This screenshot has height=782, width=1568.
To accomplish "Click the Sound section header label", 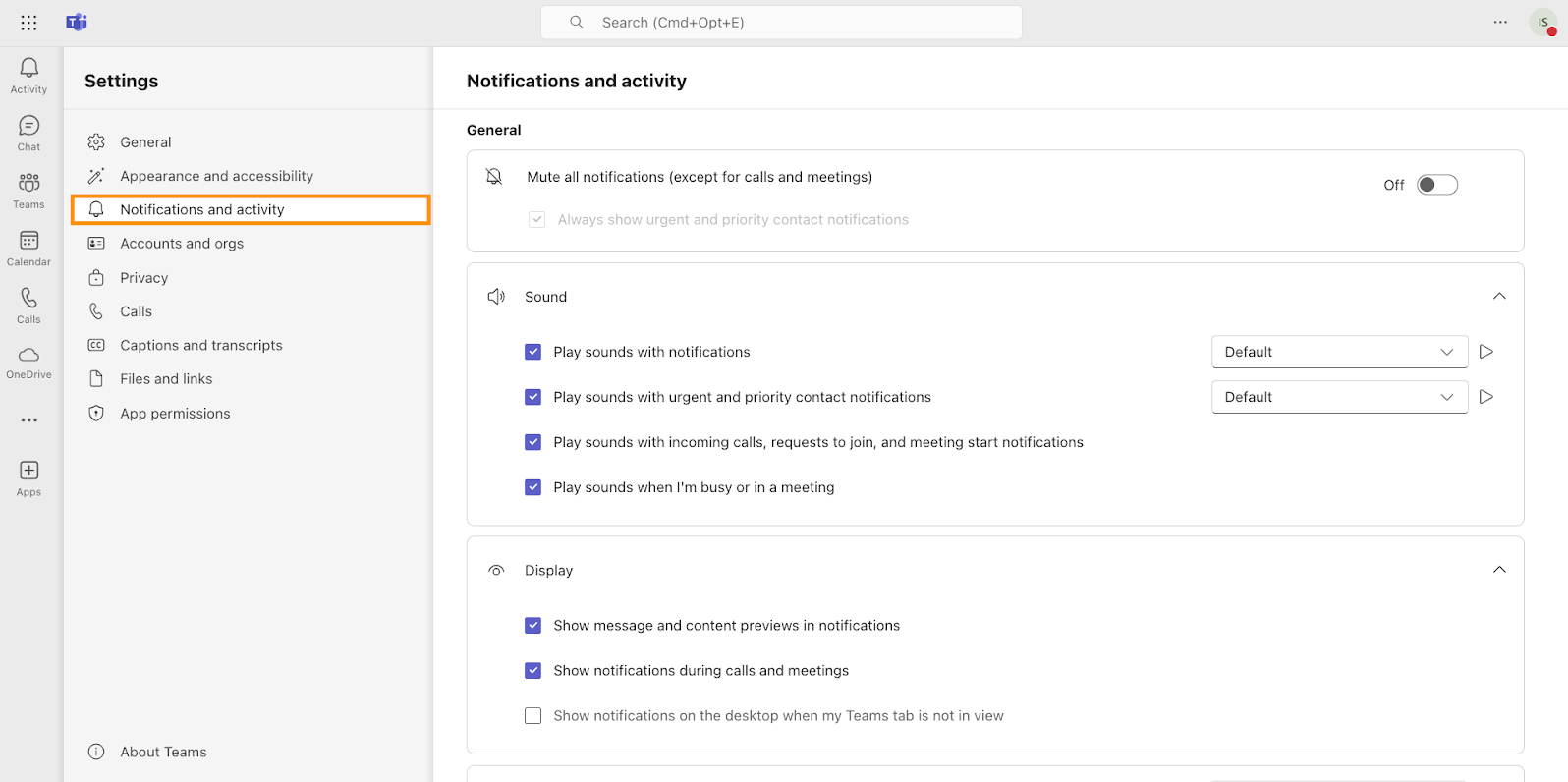I will pyautogui.click(x=545, y=297).
